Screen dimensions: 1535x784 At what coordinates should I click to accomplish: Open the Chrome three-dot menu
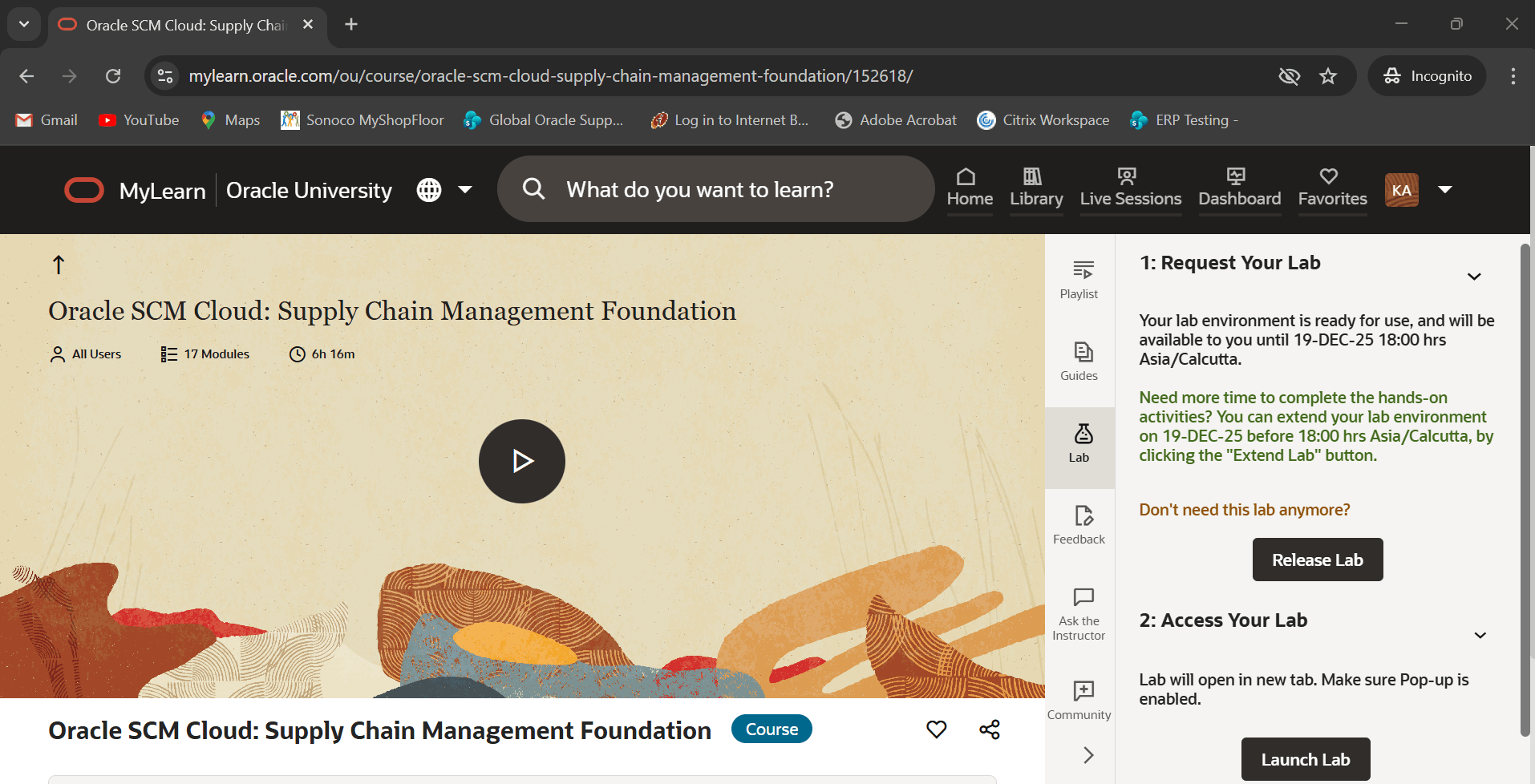tap(1513, 76)
